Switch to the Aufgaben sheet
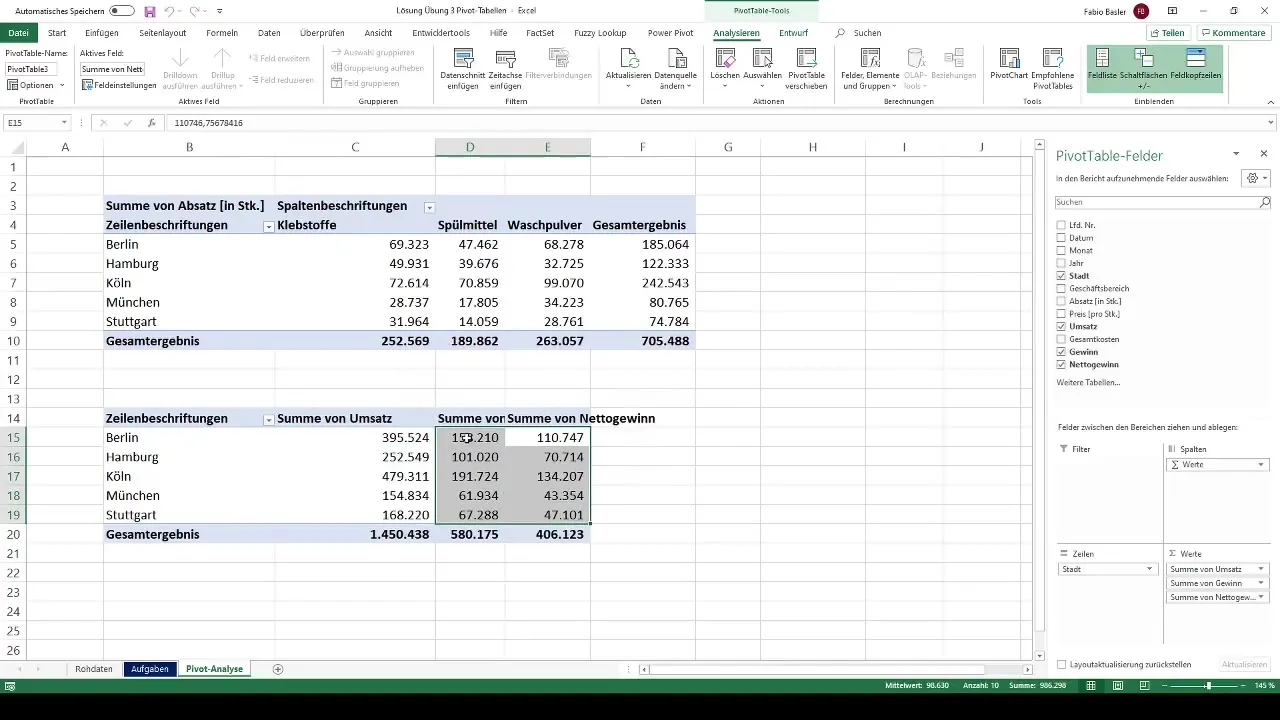 tap(149, 669)
